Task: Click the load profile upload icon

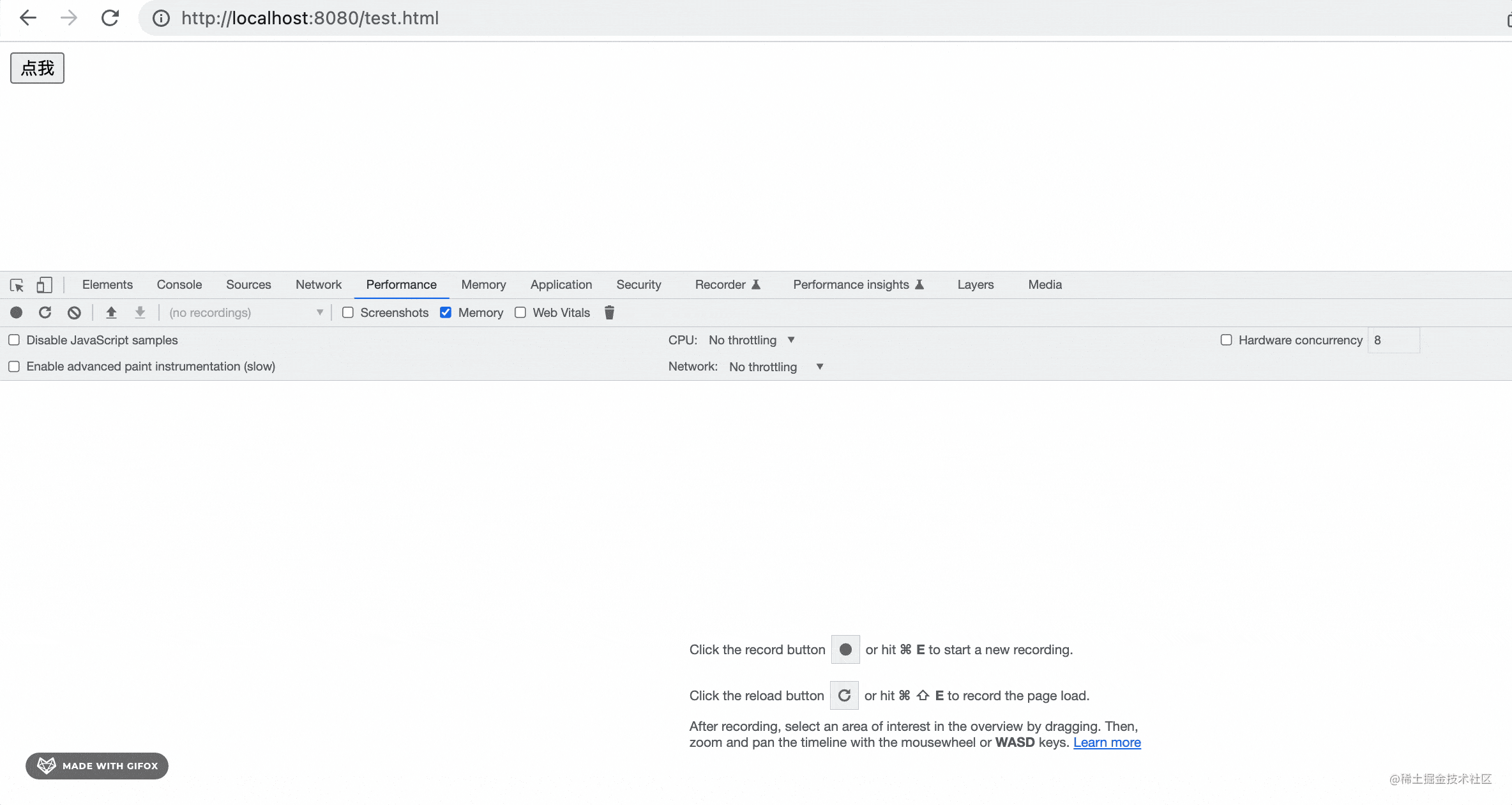Action: (x=111, y=312)
